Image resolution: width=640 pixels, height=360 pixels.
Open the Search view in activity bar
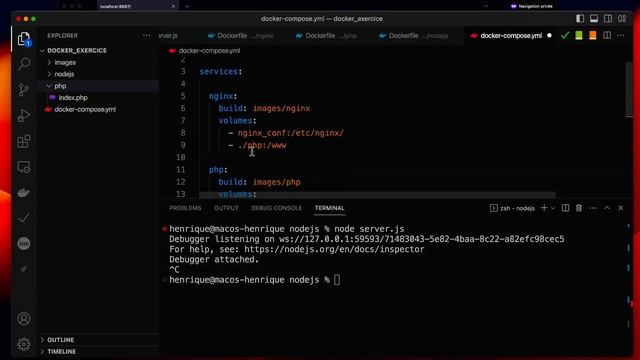(x=24, y=64)
